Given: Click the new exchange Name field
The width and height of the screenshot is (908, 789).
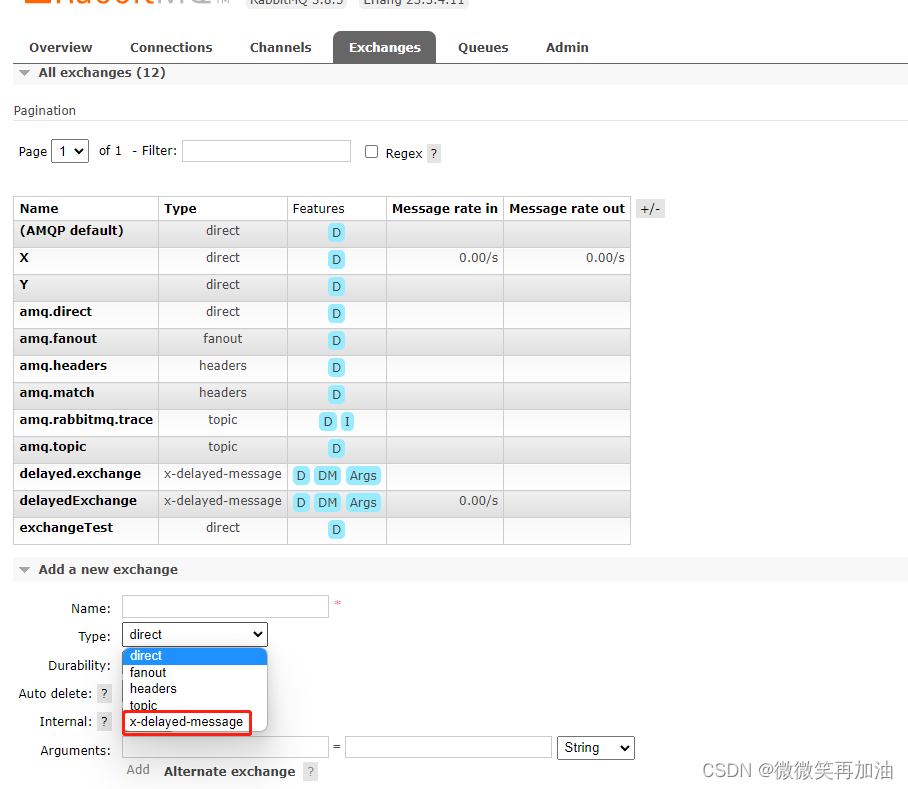Looking at the screenshot, I should [x=225, y=607].
